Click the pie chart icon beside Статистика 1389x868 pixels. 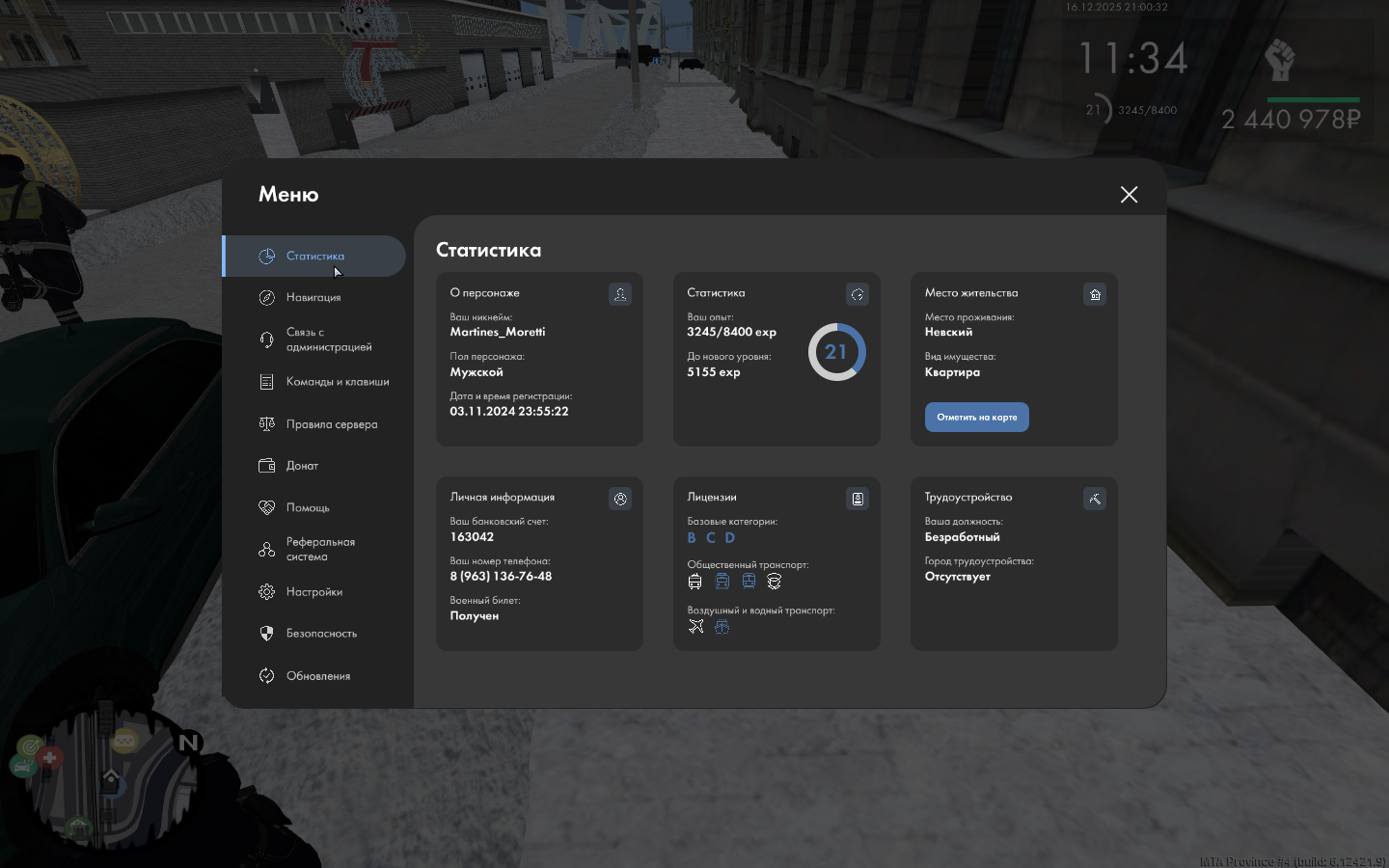coord(267,256)
